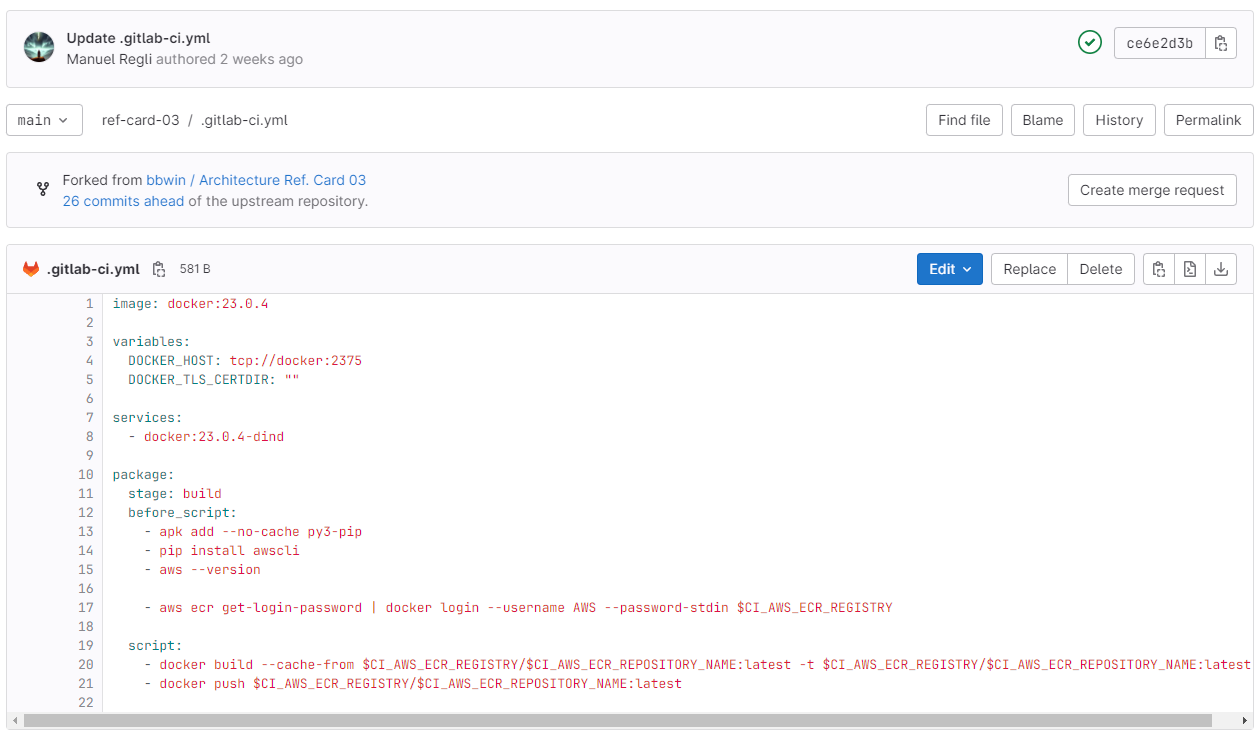This screenshot has height=740, width=1260.
Task: Click the green pipeline passed status icon
Action: (x=1089, y=43)
